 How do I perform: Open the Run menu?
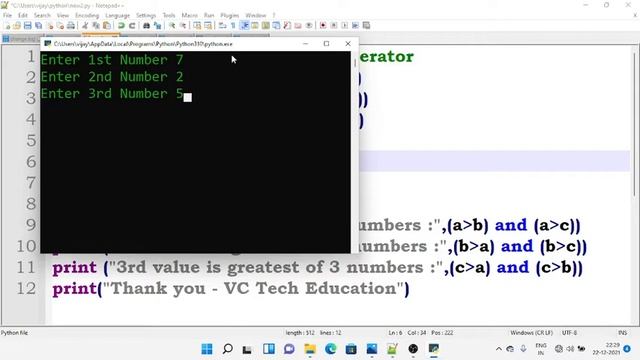(x=209, y=15)
